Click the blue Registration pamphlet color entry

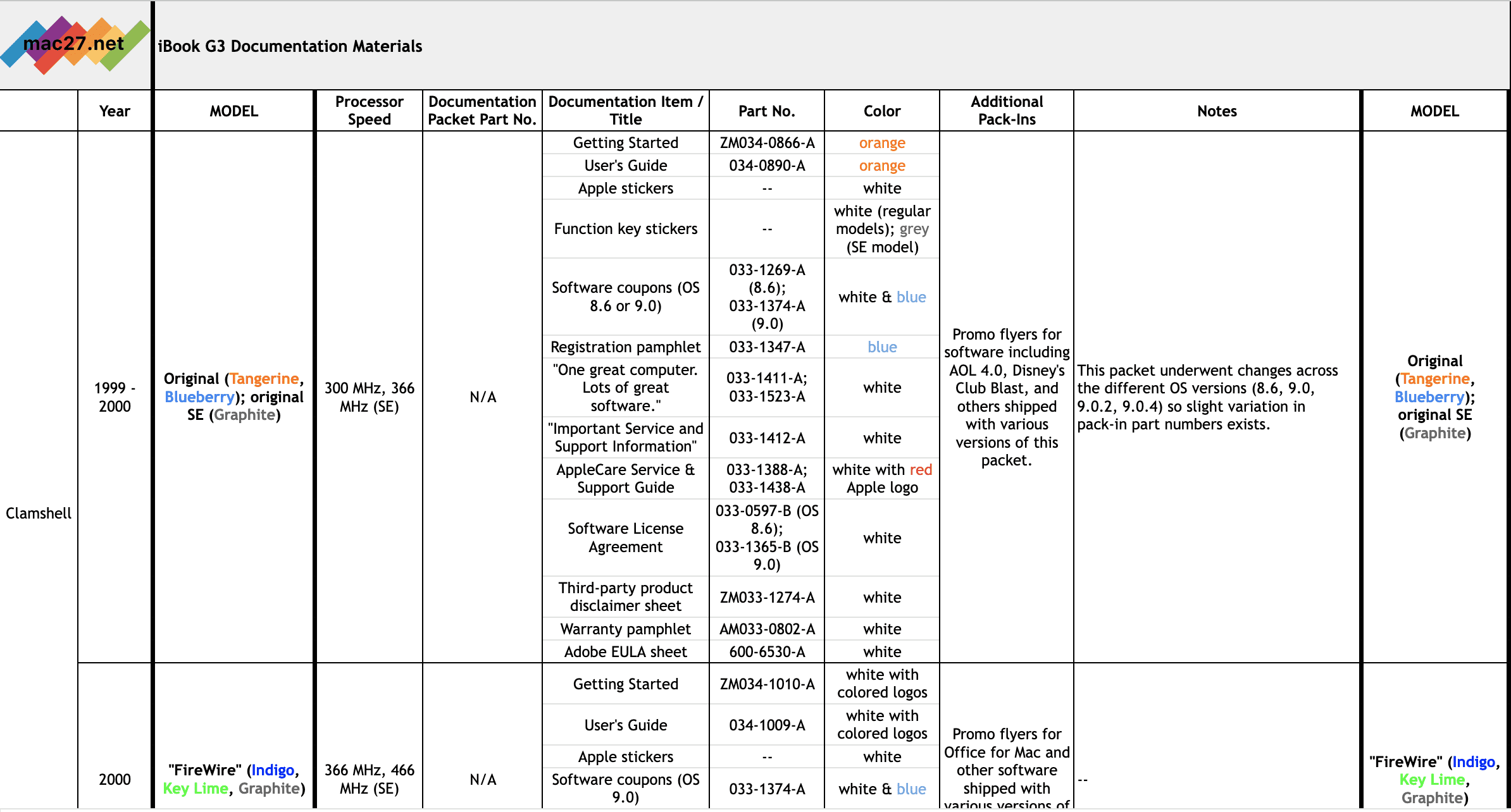(x=882, y=347)
